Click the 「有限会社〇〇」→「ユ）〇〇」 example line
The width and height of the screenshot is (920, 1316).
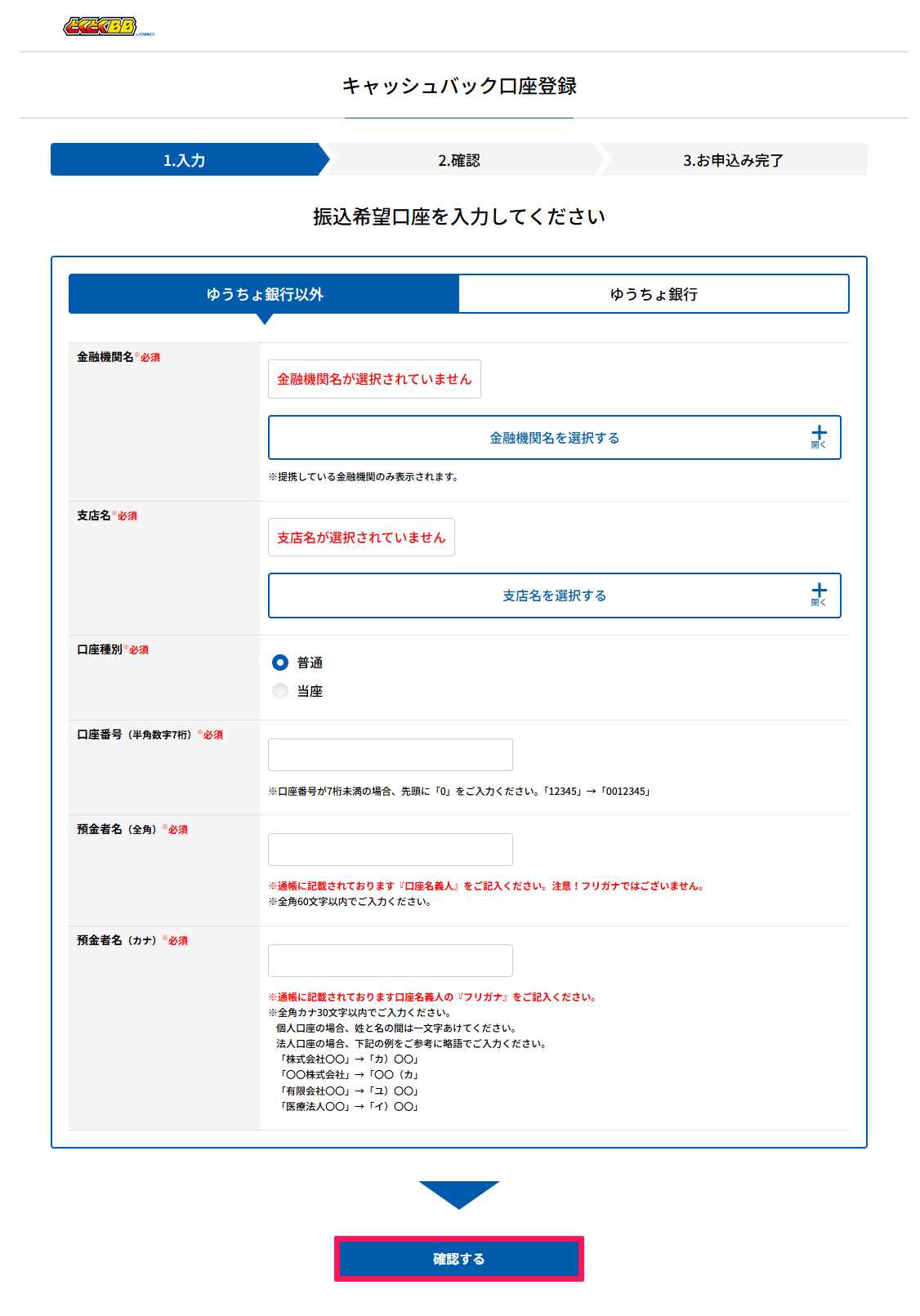[x=350, y=1091]
